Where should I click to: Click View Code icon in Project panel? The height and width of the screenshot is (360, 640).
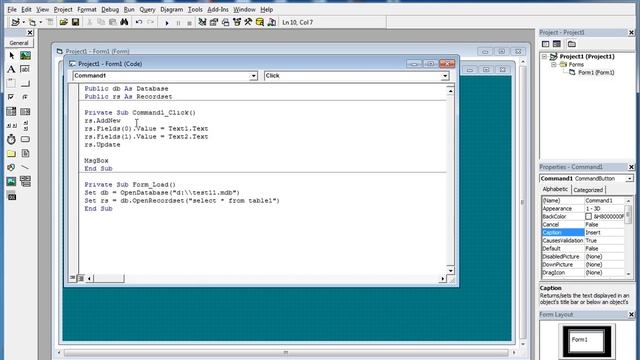point(546,44)
